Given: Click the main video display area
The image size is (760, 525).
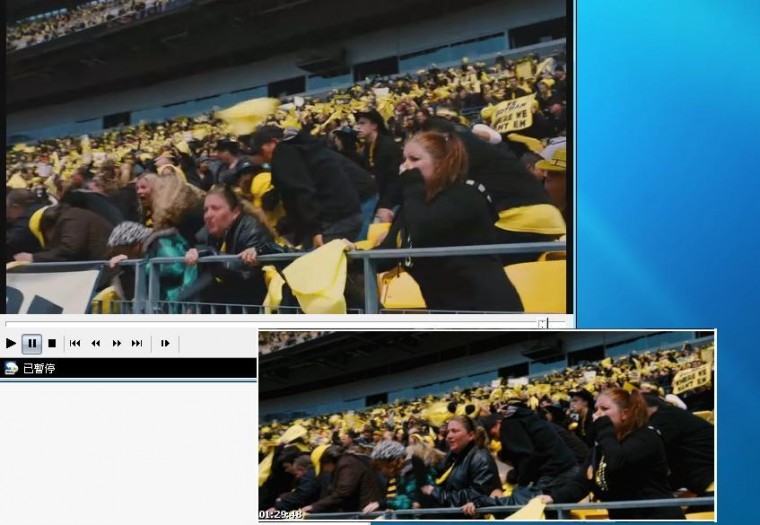Looking at the screenshot, I should tap(286, 157).
